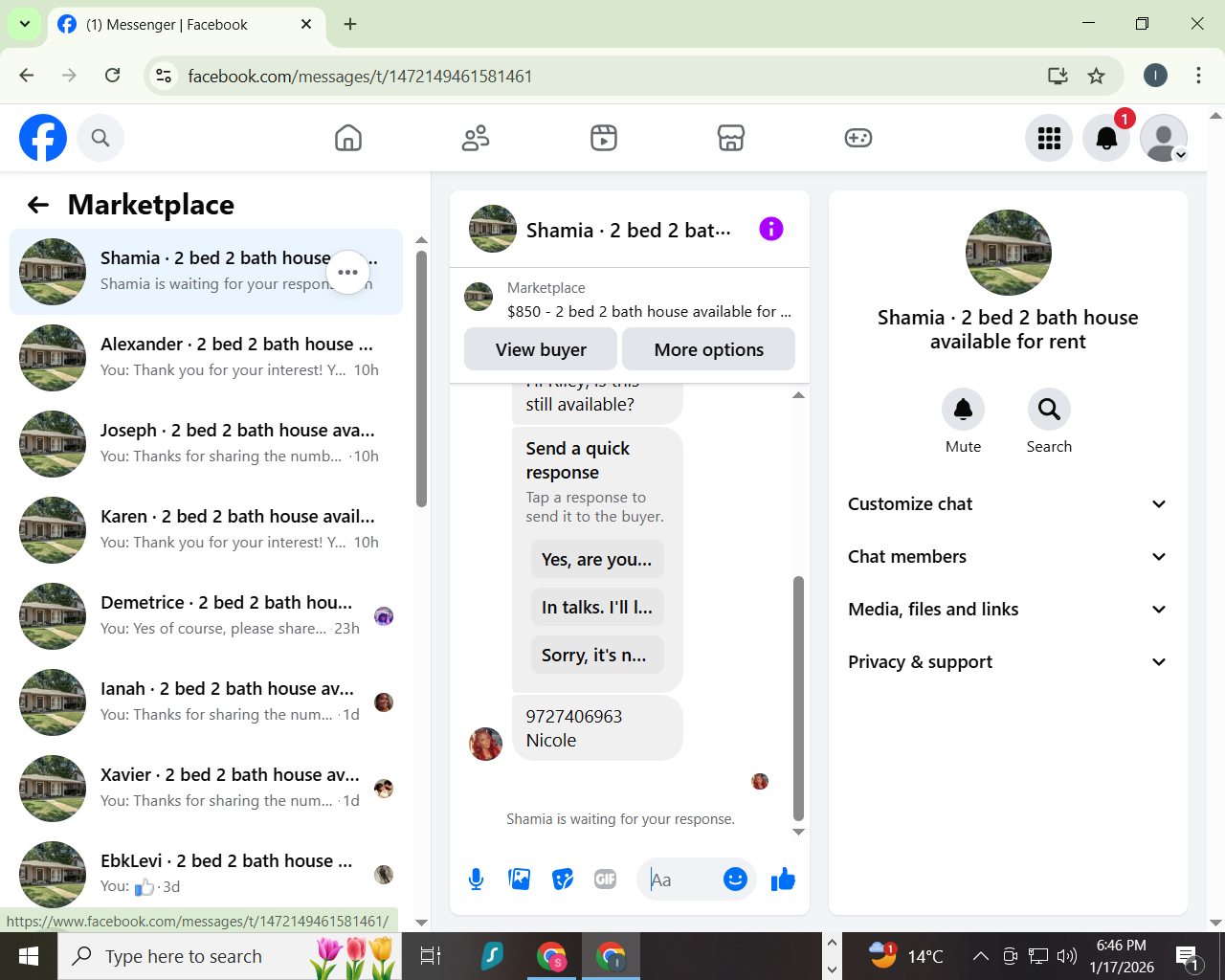1225x980 pixels.
Task: Open the notifications bell
Action: pos(1106,138)
